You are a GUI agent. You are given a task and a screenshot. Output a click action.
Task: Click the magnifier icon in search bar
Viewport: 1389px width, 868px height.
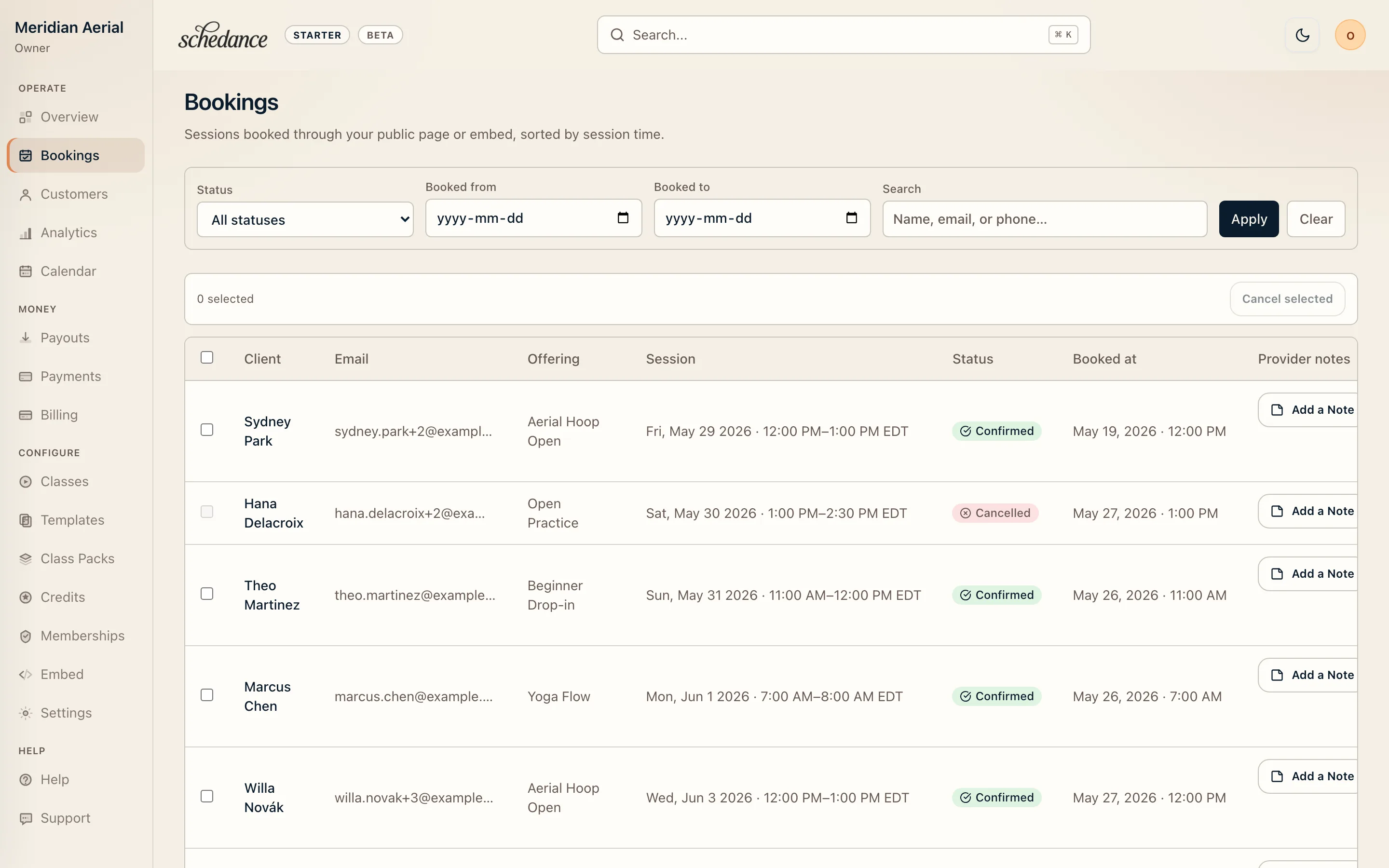click(x=617, y=35)
